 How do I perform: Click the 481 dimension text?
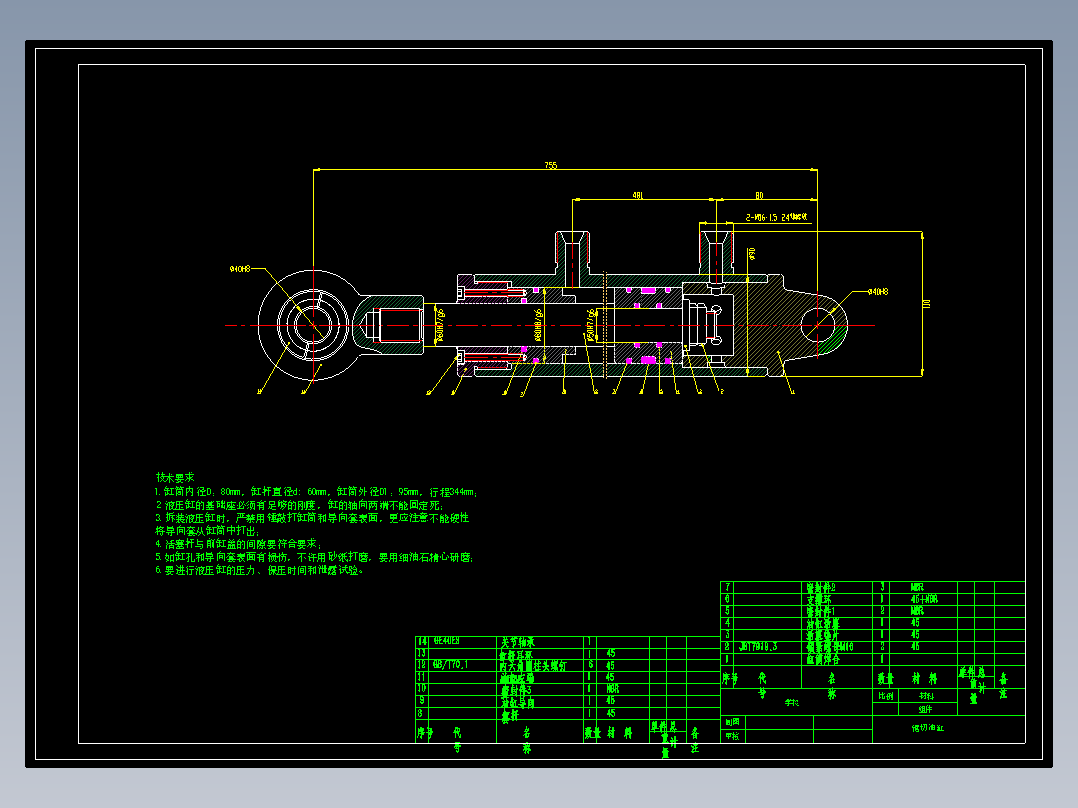point(638,196)
